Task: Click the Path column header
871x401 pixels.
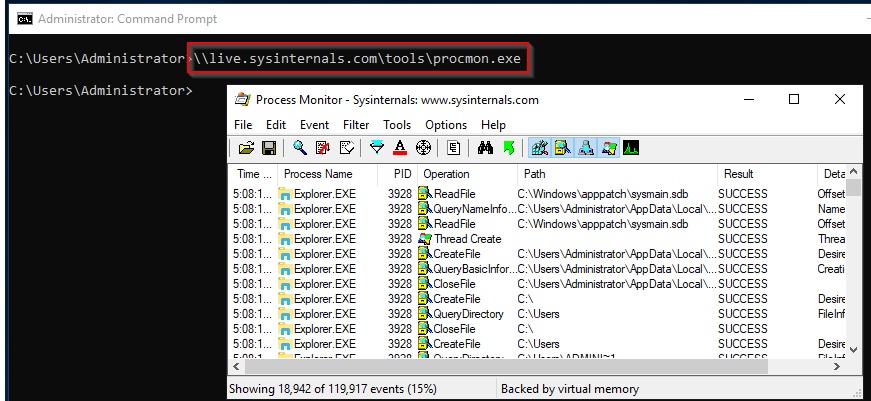Action: tap(617, 174)
